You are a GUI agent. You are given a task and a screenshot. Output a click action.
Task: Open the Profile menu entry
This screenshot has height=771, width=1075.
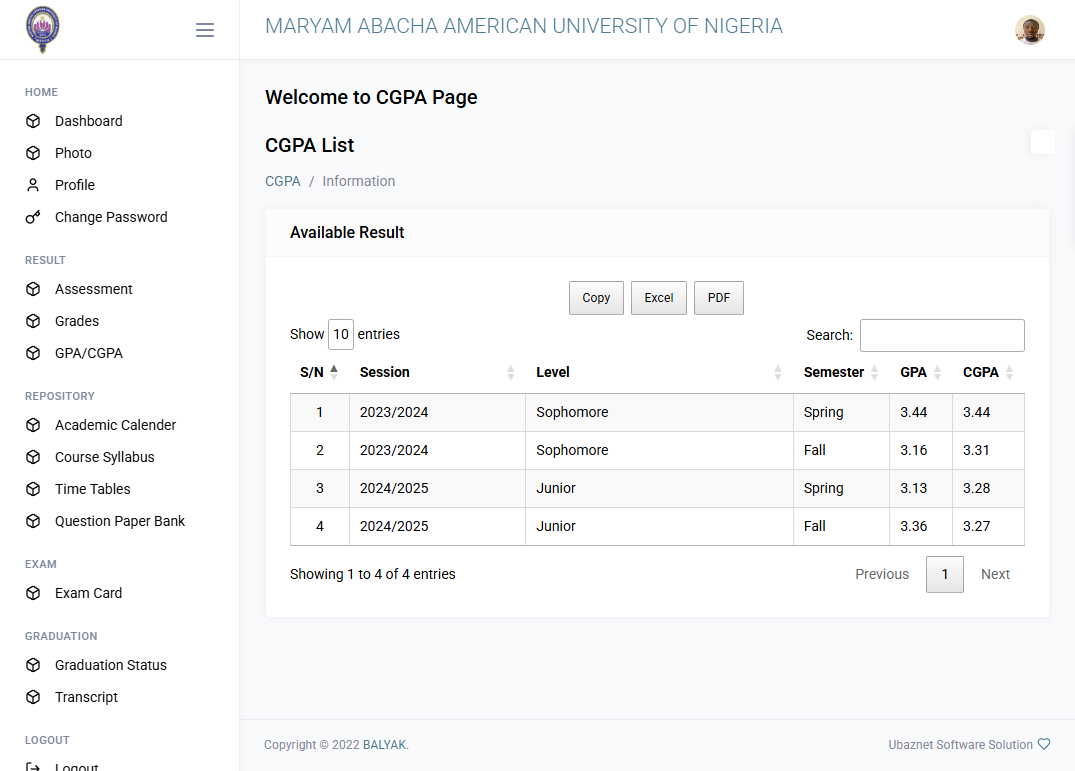point(75,185)
